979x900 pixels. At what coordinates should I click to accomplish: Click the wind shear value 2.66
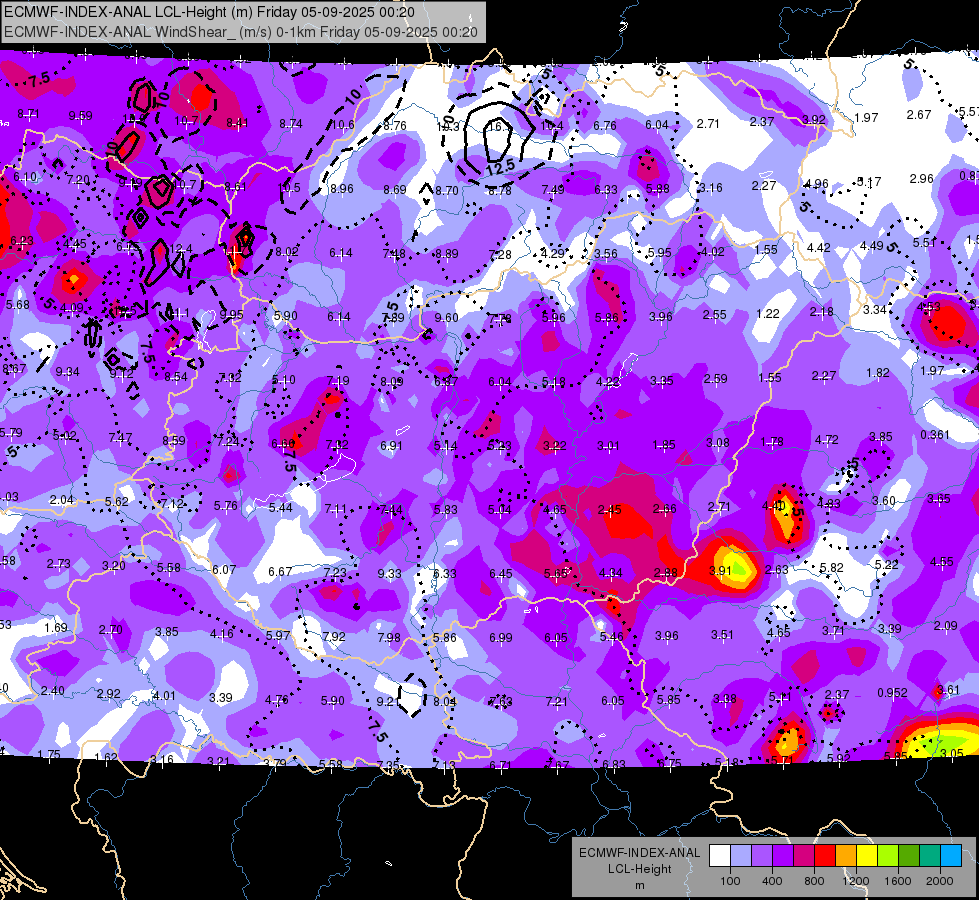(664, 508)
